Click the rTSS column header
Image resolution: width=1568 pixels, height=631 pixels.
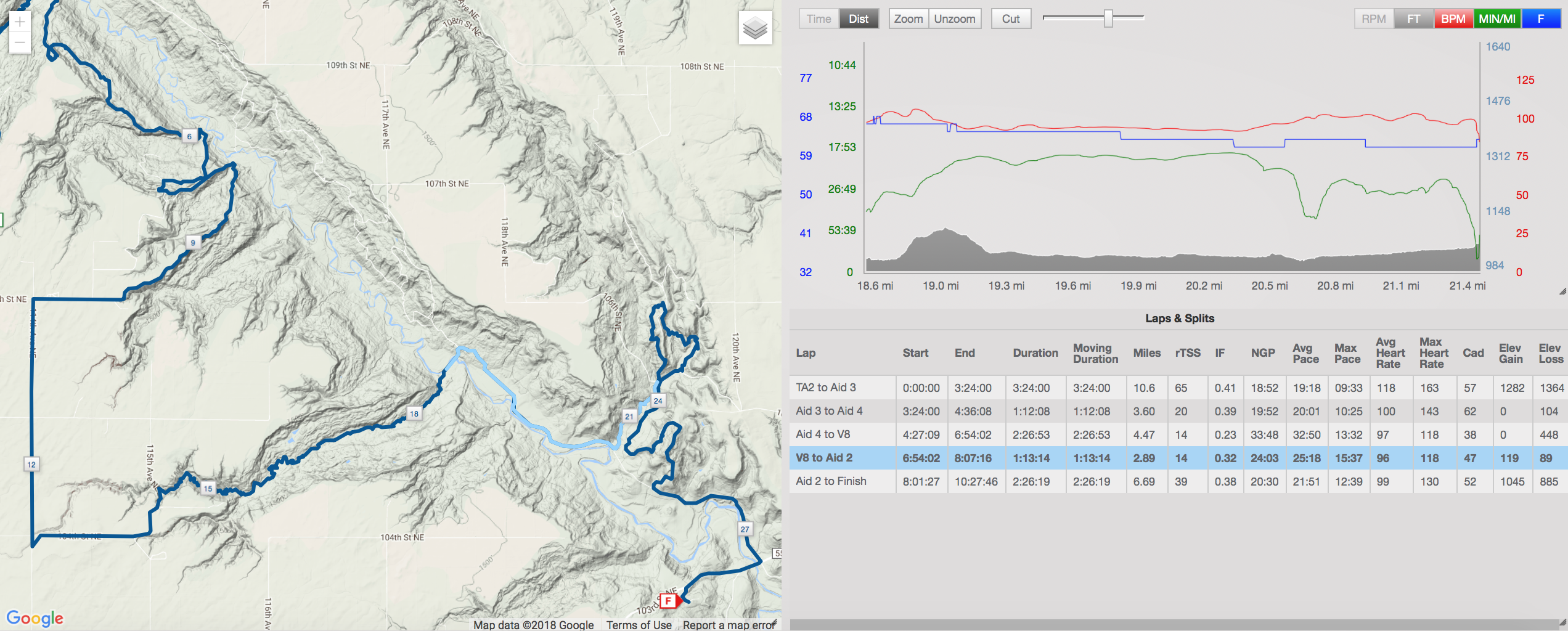coord(1187,353)
